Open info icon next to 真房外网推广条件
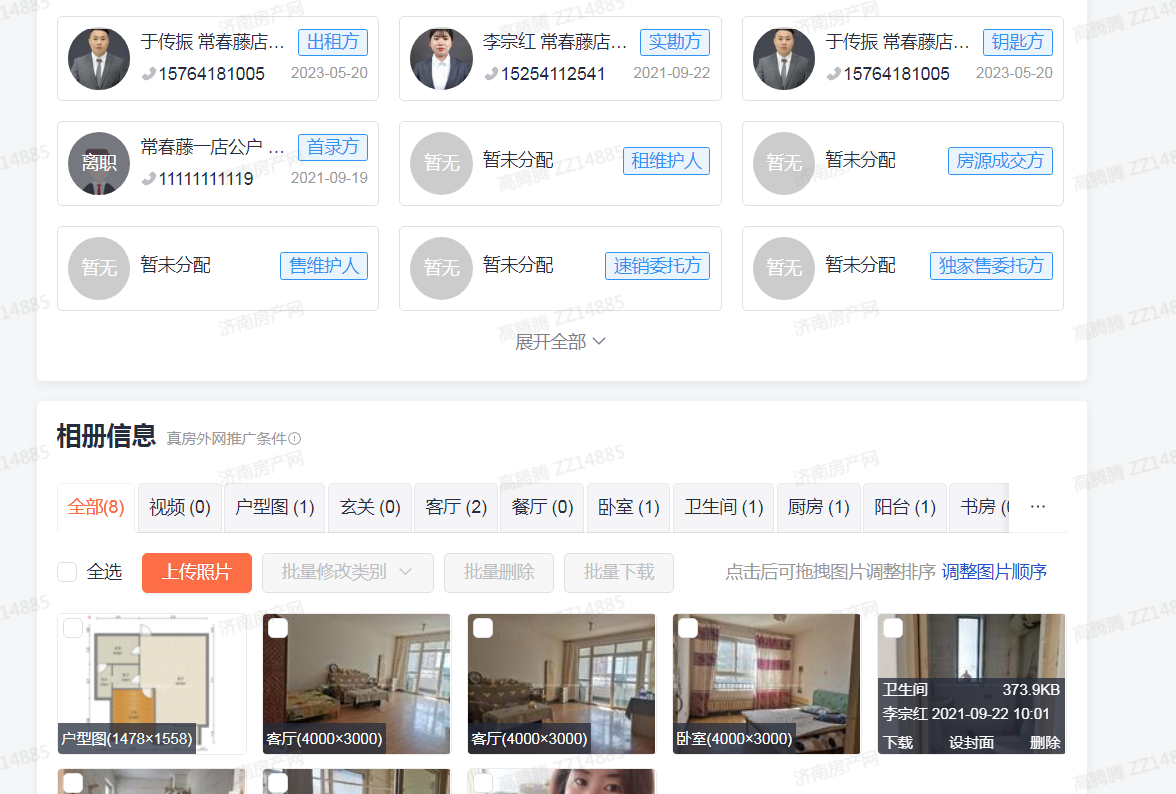This screenshot has width=1176, height=794. (x=295, y=439)
